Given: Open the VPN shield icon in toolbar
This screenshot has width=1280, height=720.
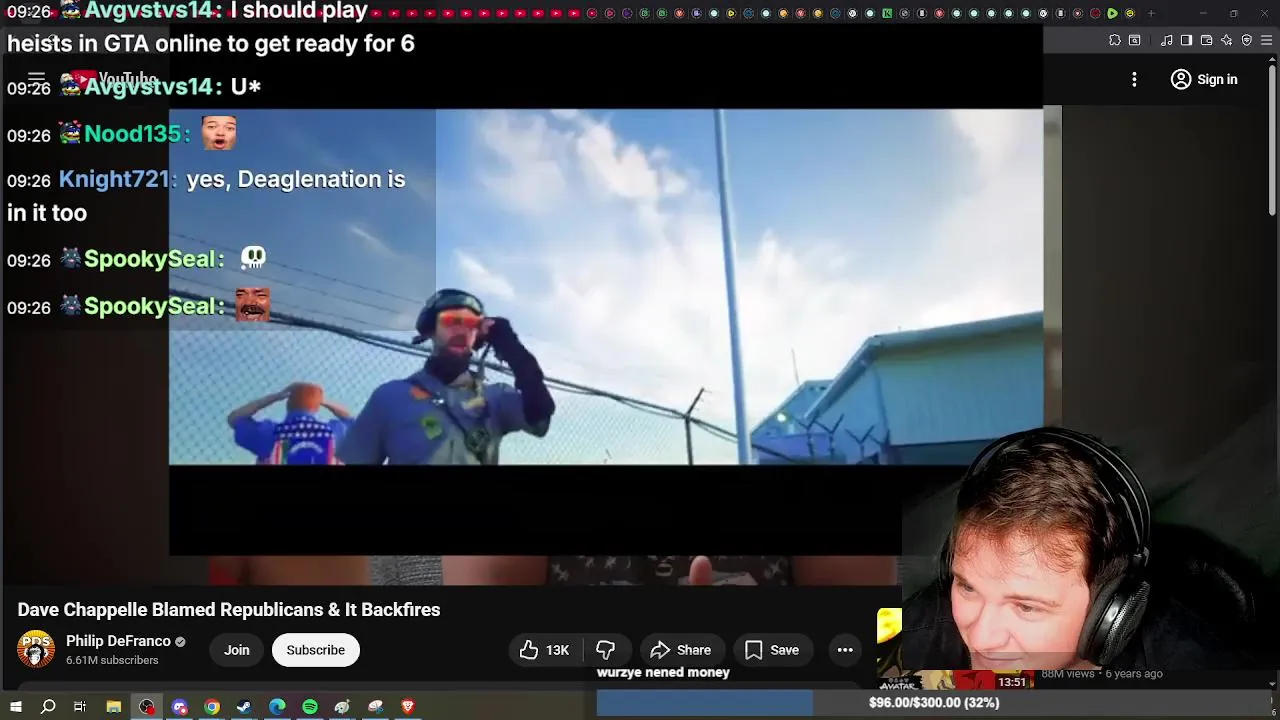Looking at the screenshot, I should pos(1247,40).
